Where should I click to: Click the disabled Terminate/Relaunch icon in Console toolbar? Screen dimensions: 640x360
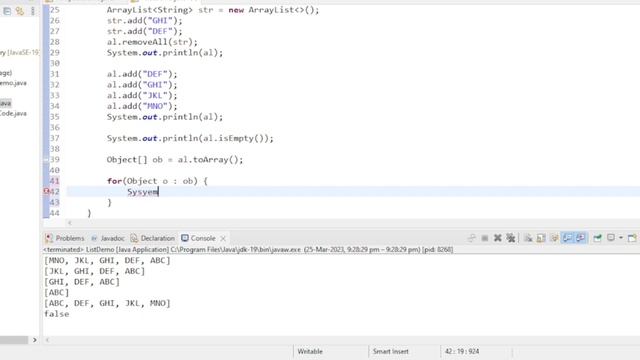[x=472, y=238]
